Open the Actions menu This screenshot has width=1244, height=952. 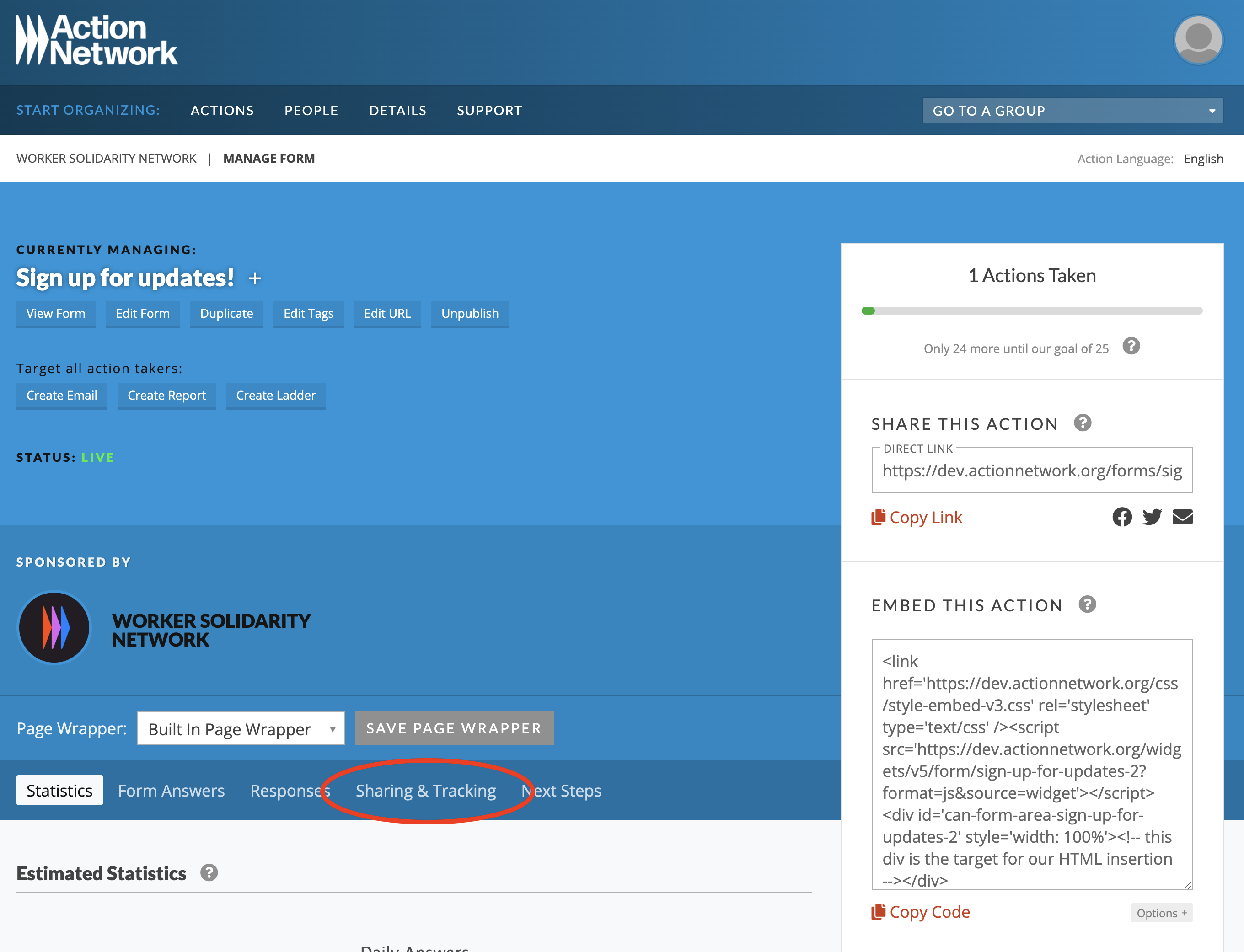pyautogui.click(x=222, y=111)
